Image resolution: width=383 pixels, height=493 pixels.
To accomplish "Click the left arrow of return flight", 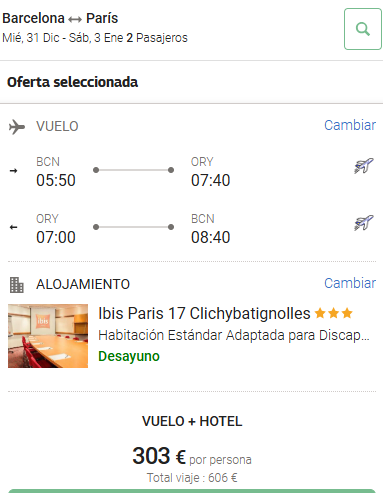I will click(x=13, y=227).
